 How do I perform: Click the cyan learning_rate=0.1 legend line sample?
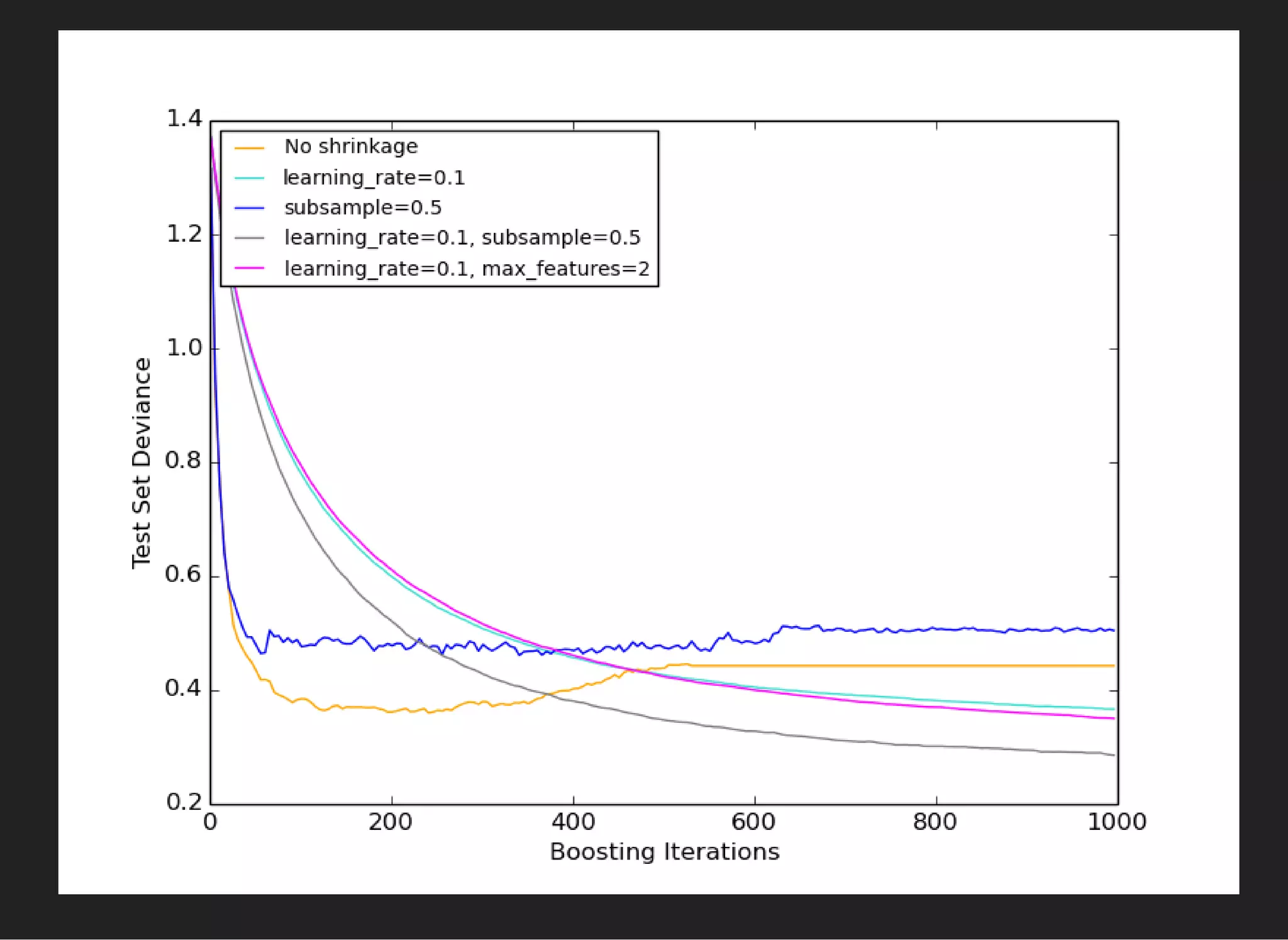[249, 179]
